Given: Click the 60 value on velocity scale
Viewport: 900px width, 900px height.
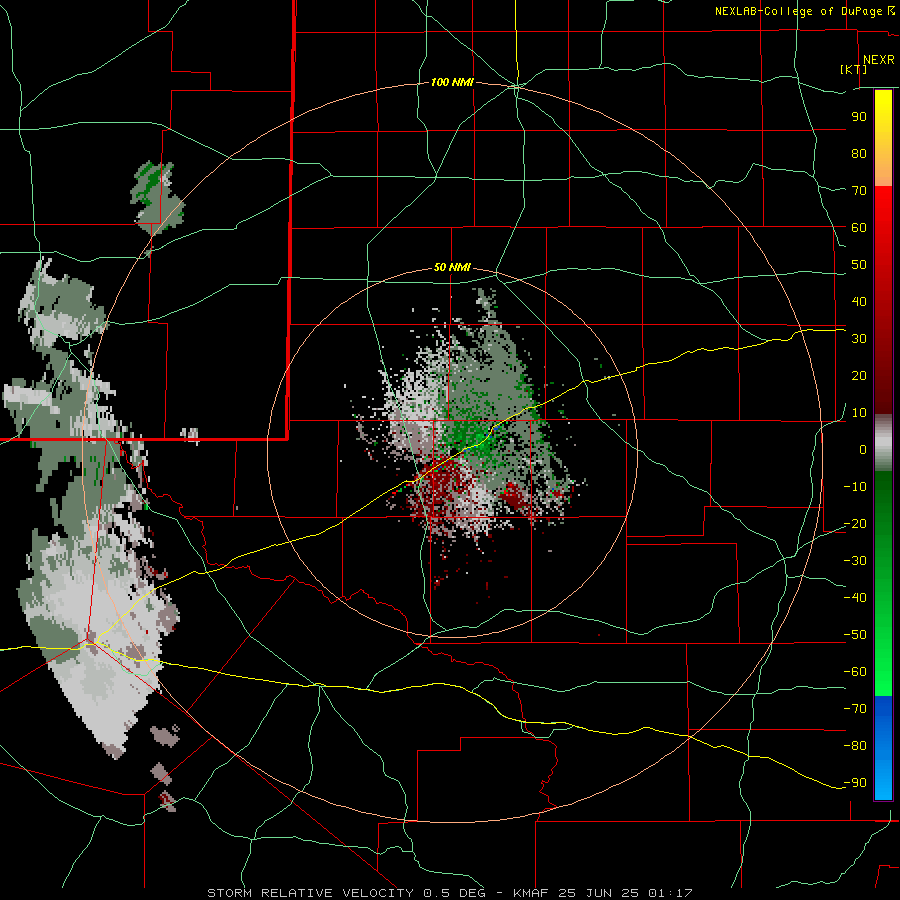Looking at the screenshot, I should point(859,227).
